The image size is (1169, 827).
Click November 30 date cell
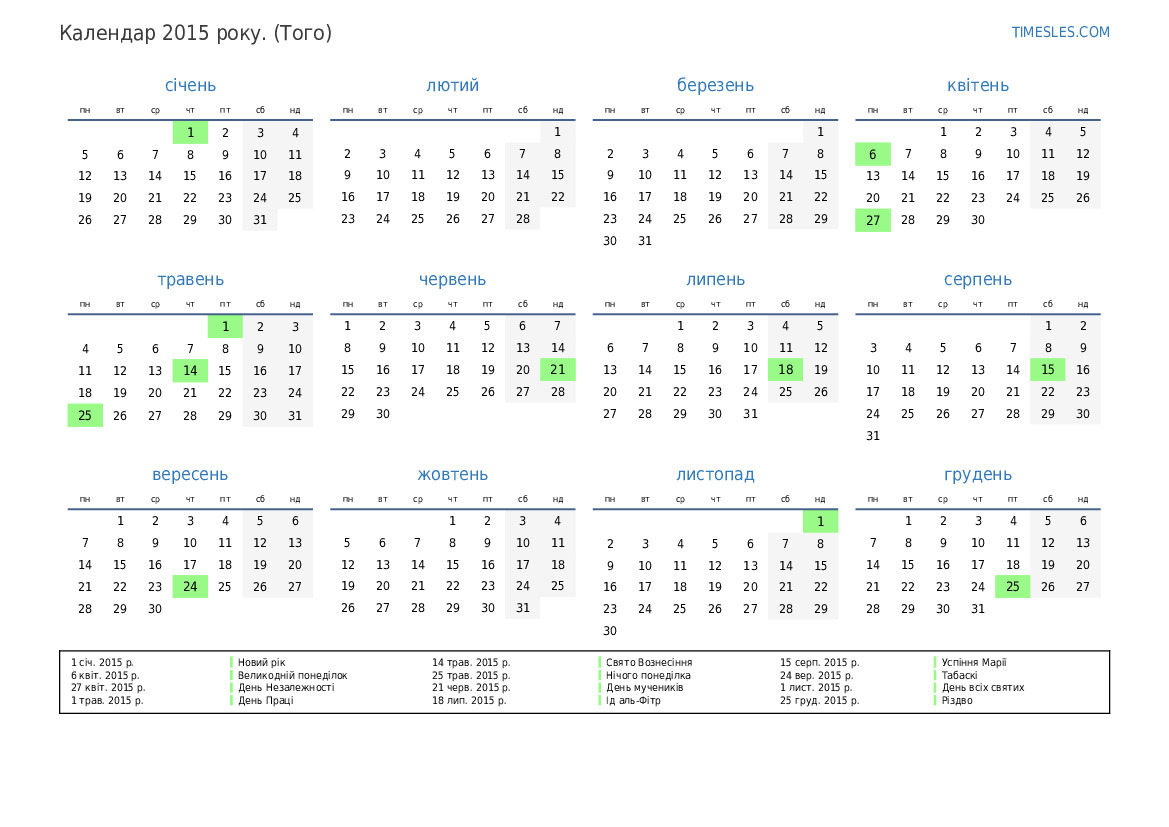pyautogui.click(x=610, y=631)
